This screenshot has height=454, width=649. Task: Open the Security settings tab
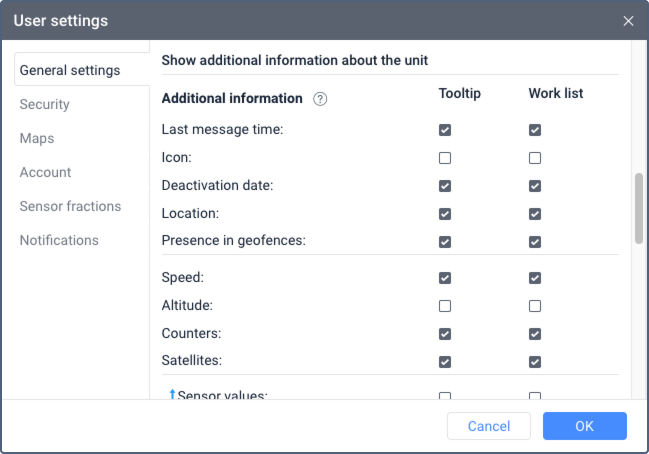tap(45, 104)
